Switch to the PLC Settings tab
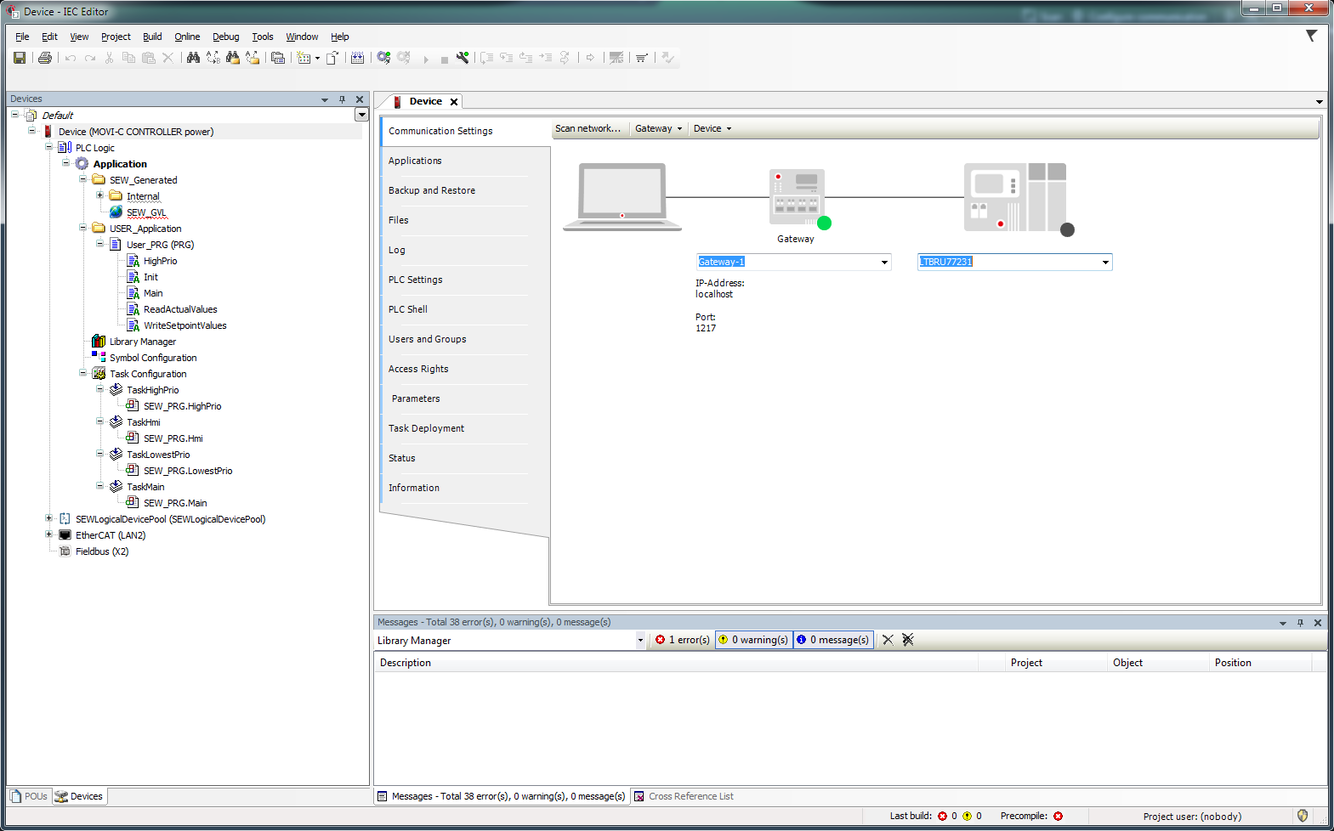Image resolution: width=1334 pixels, height=831 pixels. pyautogui.click(x=415, y=280)
